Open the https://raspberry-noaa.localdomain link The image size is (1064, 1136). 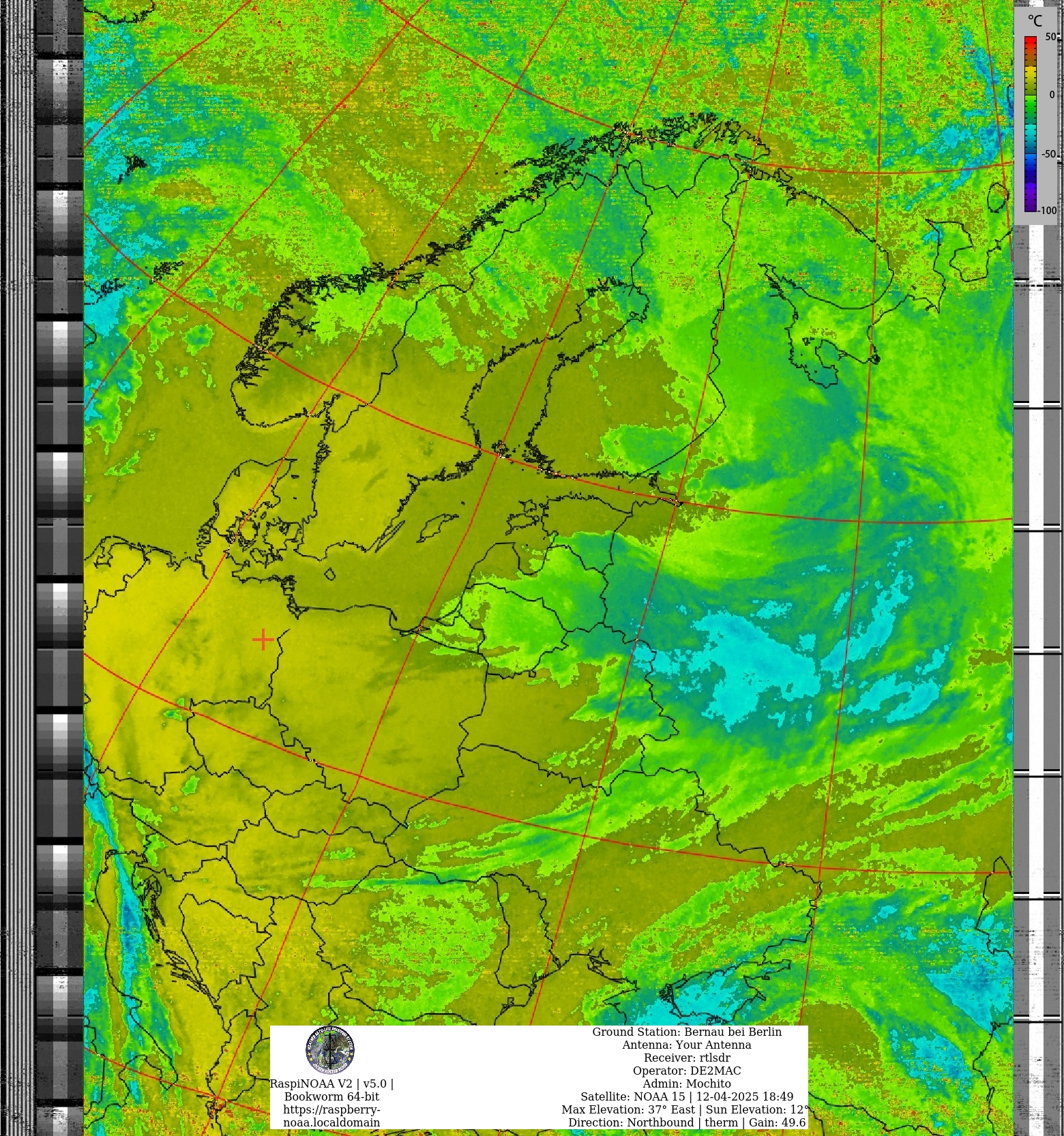click(331, 1116)
